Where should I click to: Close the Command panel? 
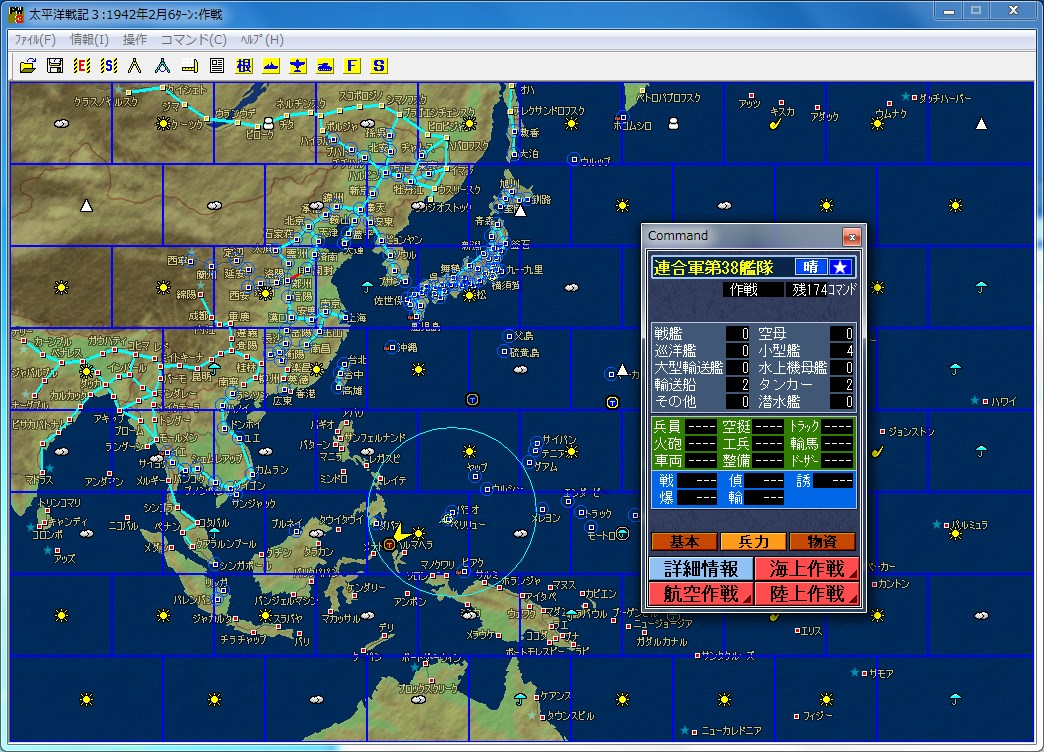point(852,236)
